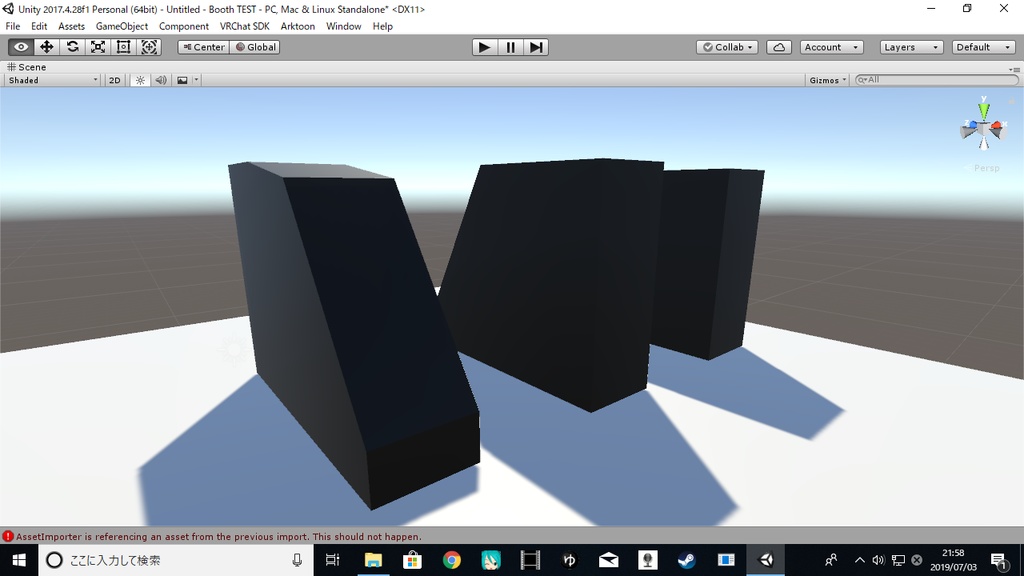
Task: Click the blue Z axis gizmo cone
Action: [x=970, y=127]
